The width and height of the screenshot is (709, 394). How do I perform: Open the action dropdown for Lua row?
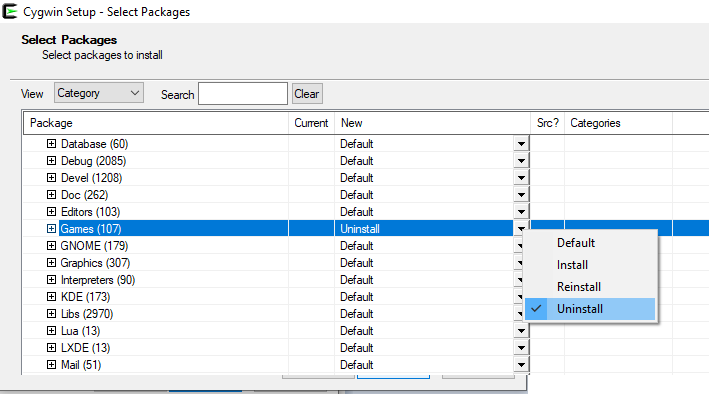click(521, 331)
